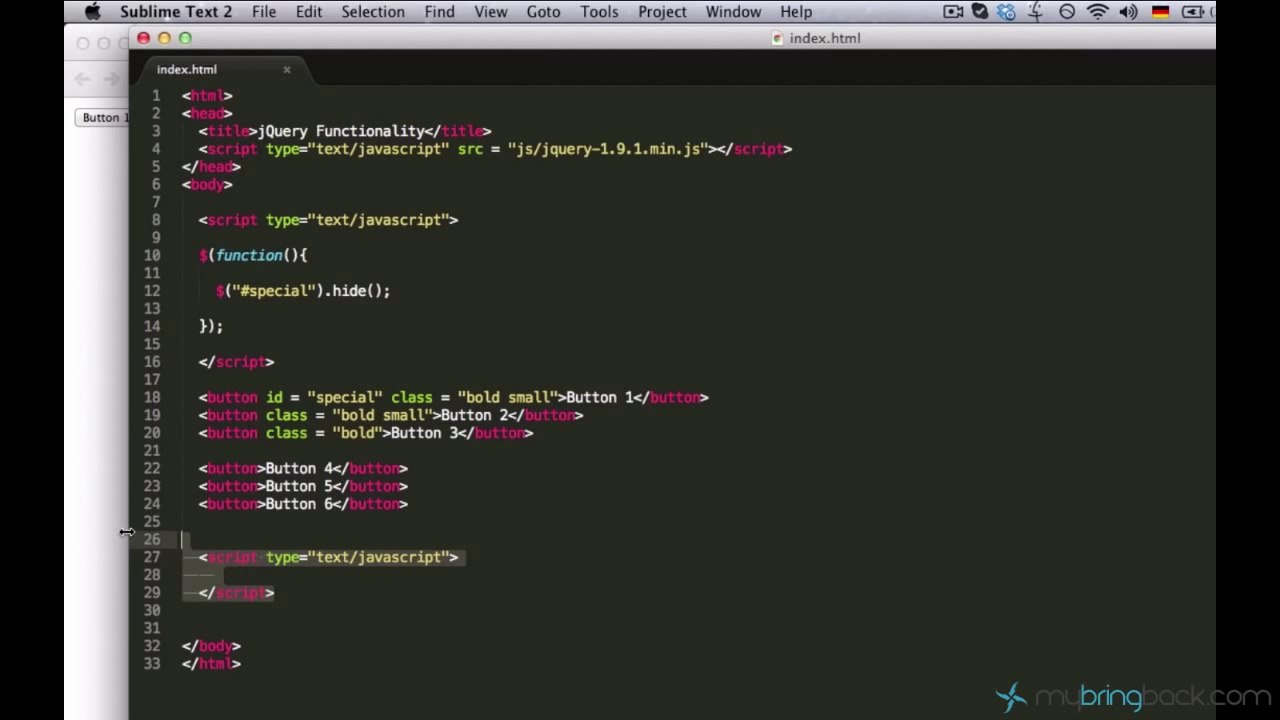The image size is (1280, 720).
Task: Close the index.html tab
Action: (x=287, y=69)
